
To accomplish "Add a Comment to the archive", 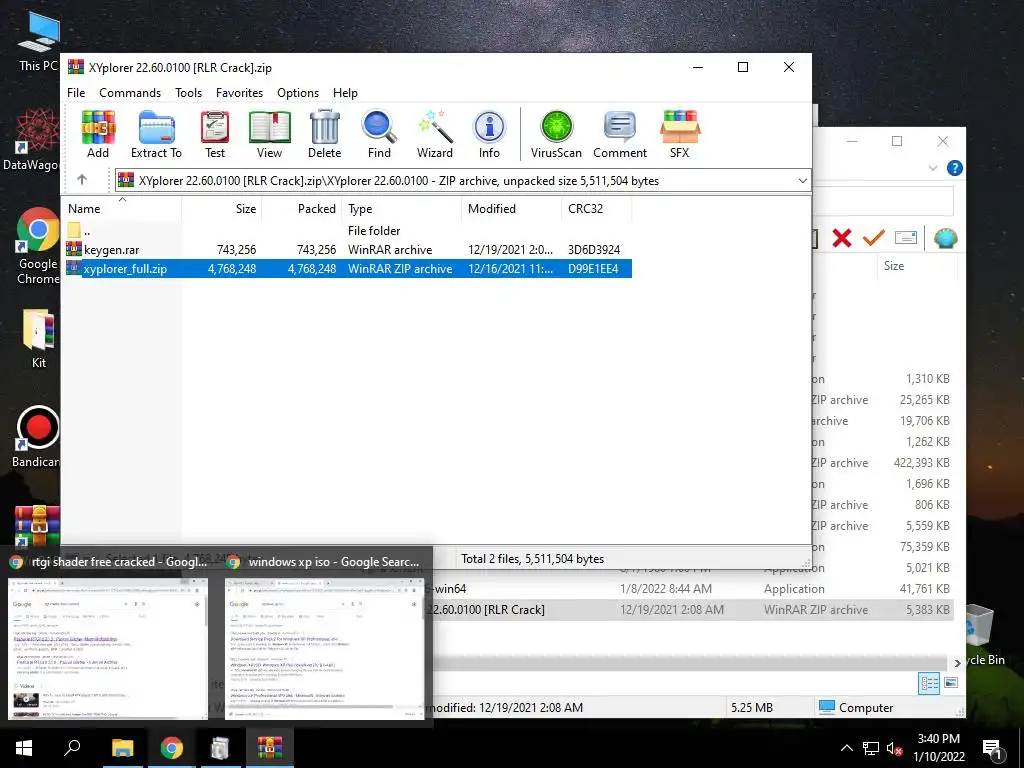I will (620, 135).
